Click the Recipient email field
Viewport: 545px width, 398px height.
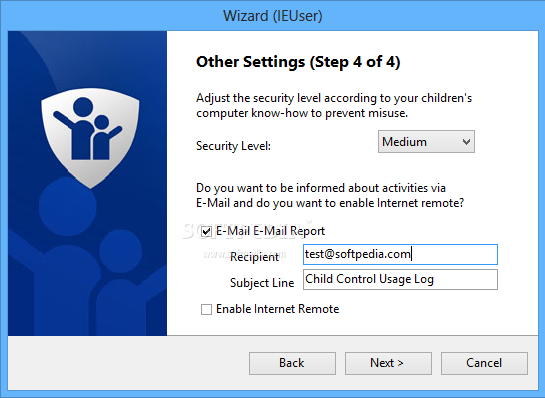pos(400,254)
